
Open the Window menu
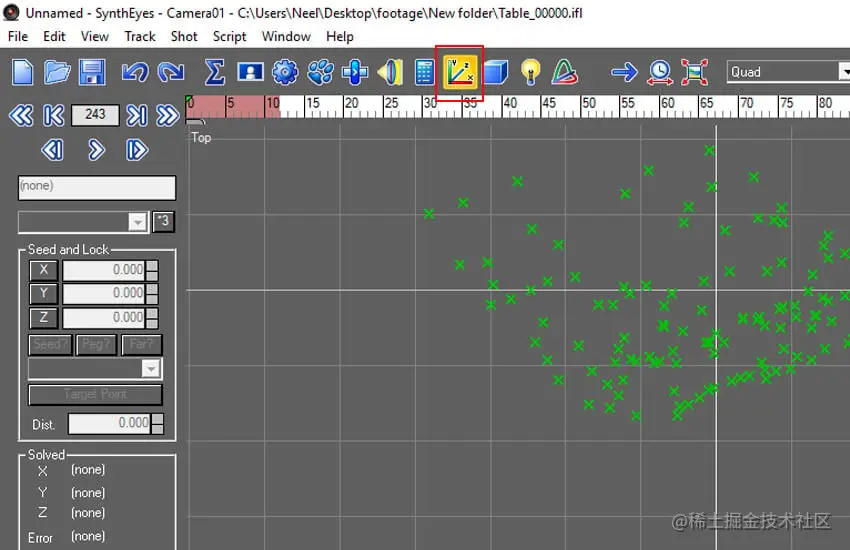tap(286, 36)
